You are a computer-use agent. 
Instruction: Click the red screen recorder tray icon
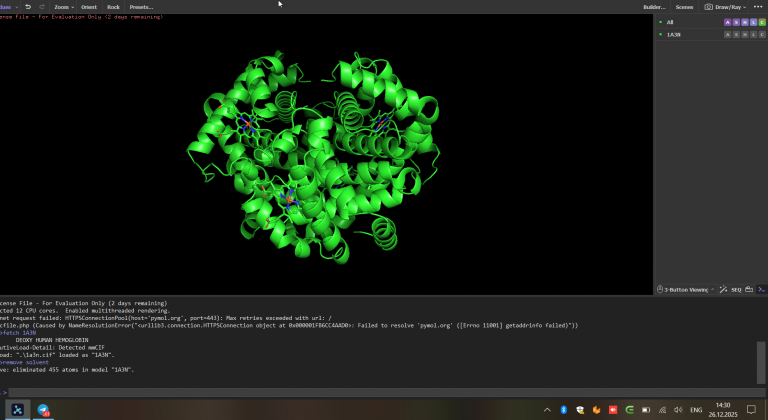click(x=613, y=410)
